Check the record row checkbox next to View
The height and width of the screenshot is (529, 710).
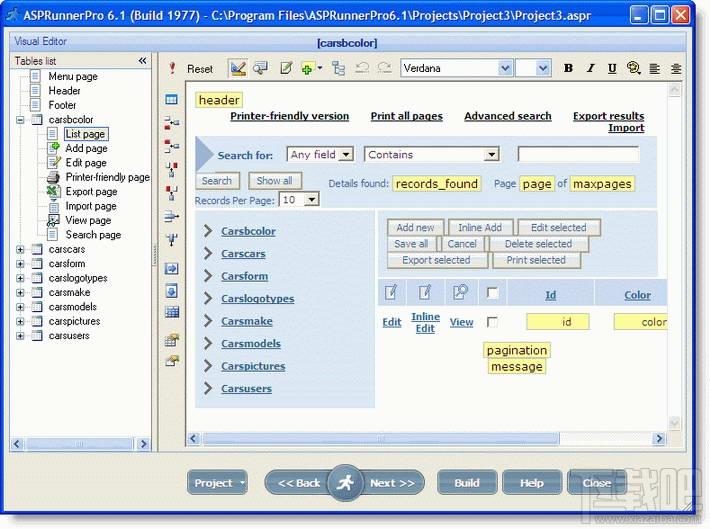click(492, 322)
